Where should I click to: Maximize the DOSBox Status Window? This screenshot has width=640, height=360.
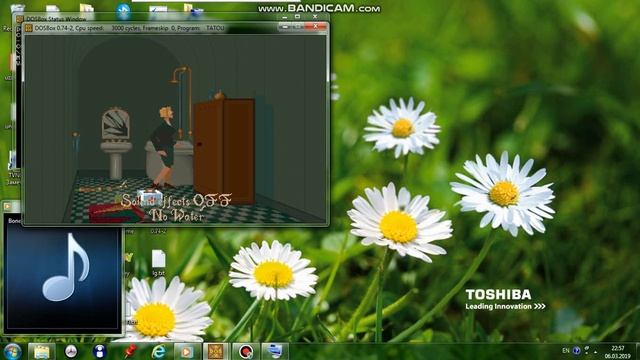[x=298, y=17]
